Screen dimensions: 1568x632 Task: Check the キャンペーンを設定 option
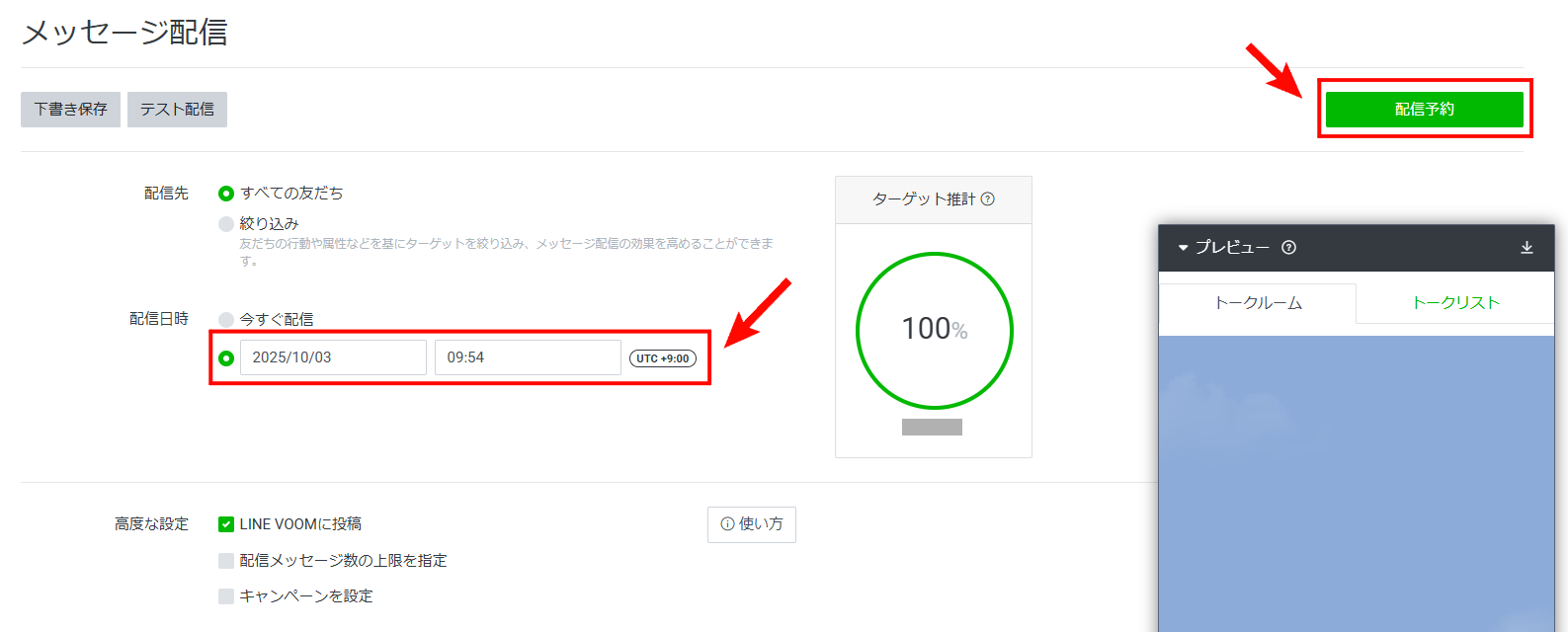point(226,596)
